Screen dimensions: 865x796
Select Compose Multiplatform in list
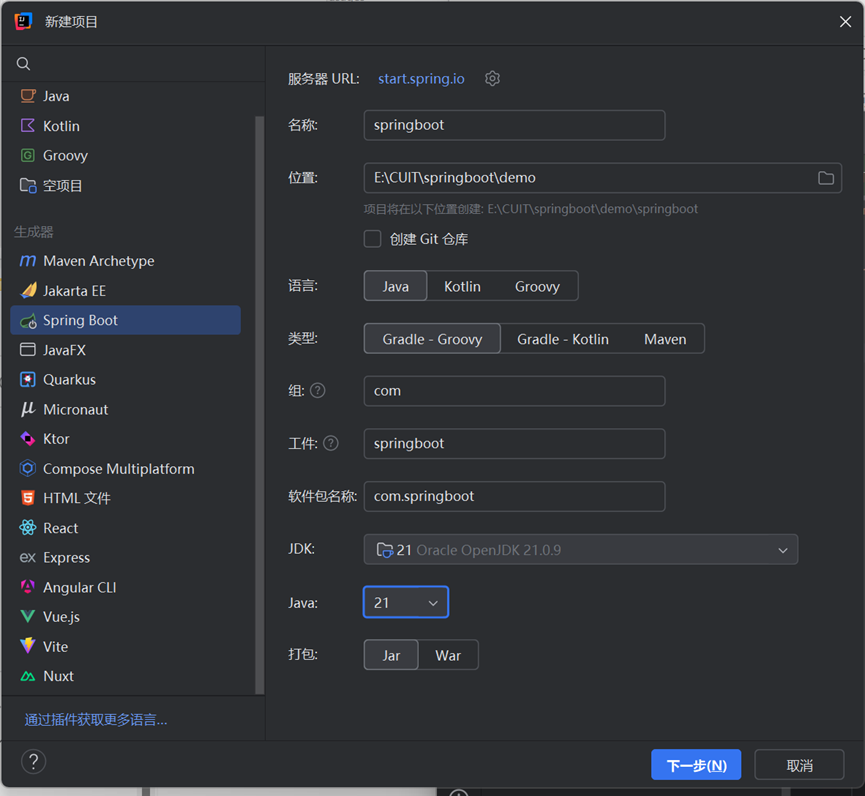click(x=126, y=469)
